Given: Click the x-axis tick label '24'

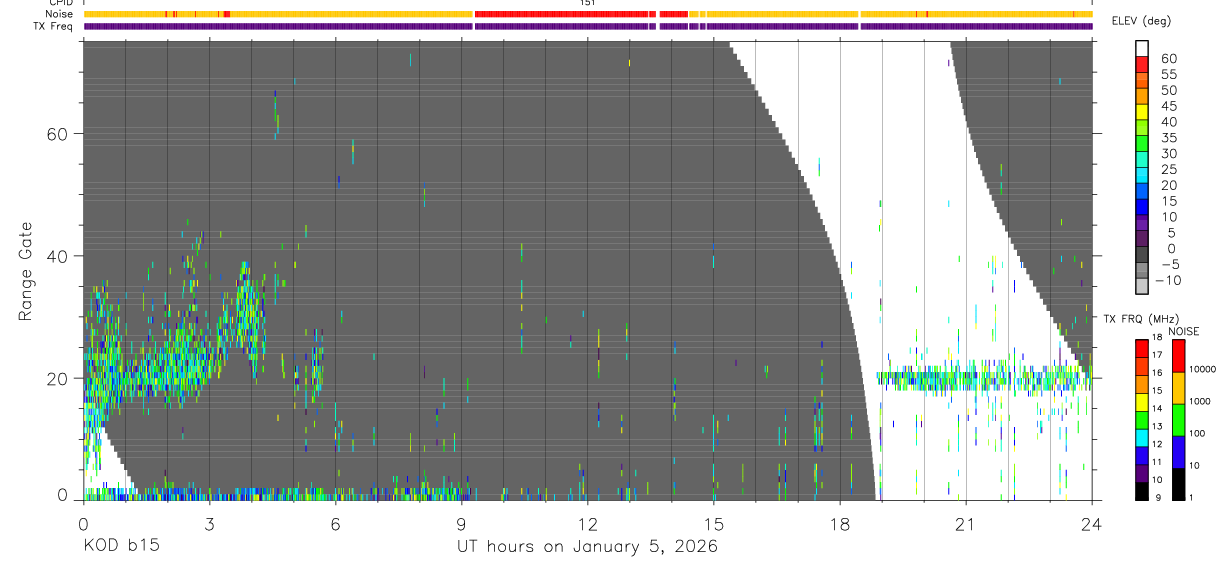Looking at the screenshot, I should pos(1092,523).
